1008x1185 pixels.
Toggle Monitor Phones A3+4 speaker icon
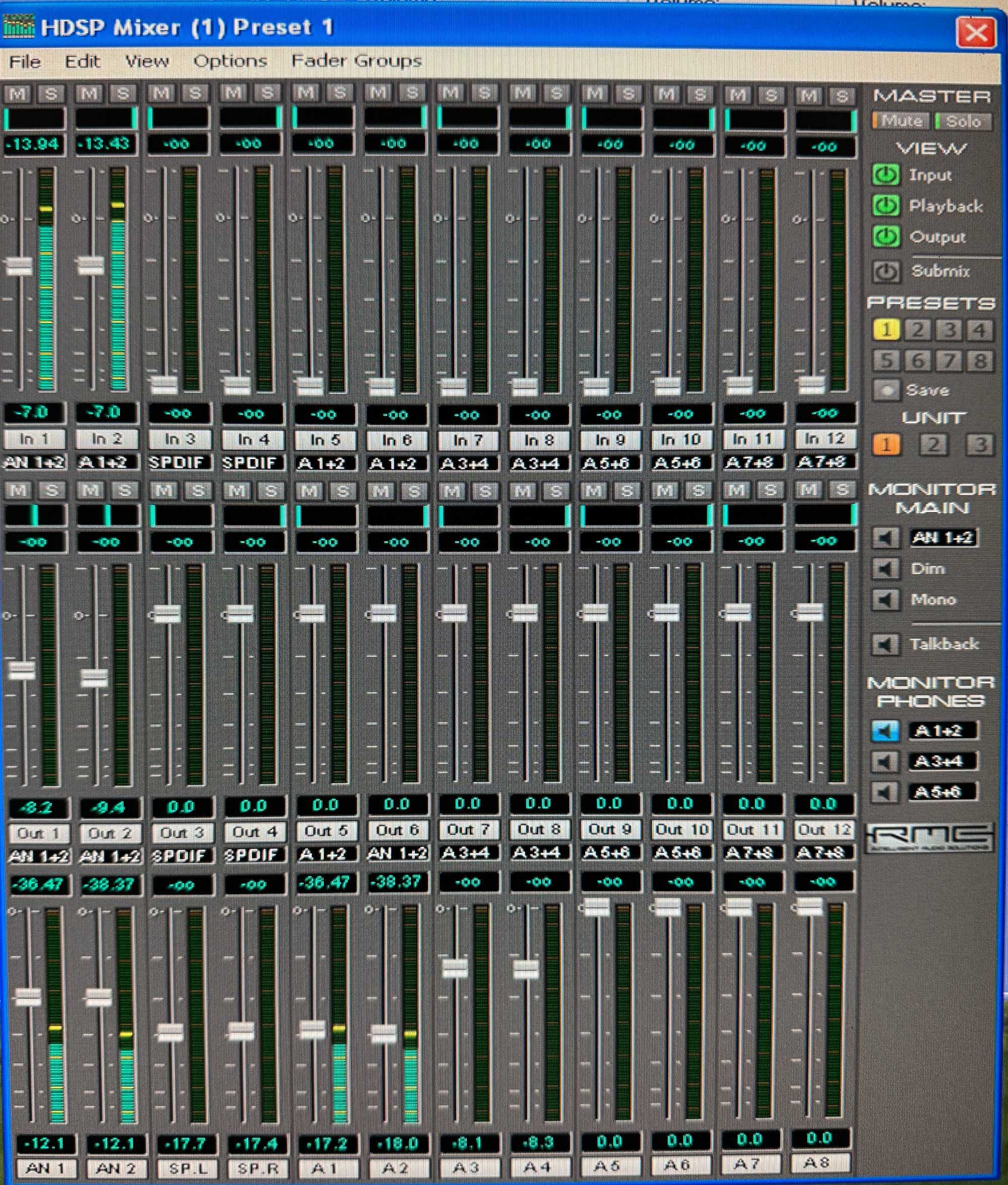pos(885,762)
